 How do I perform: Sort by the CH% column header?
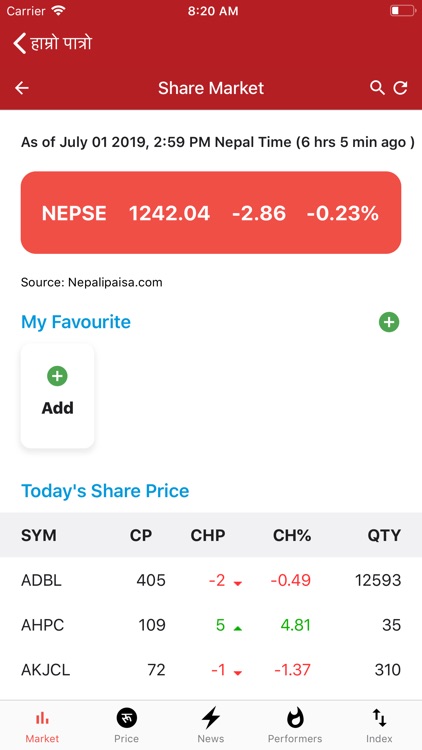(x=292, y=535)
